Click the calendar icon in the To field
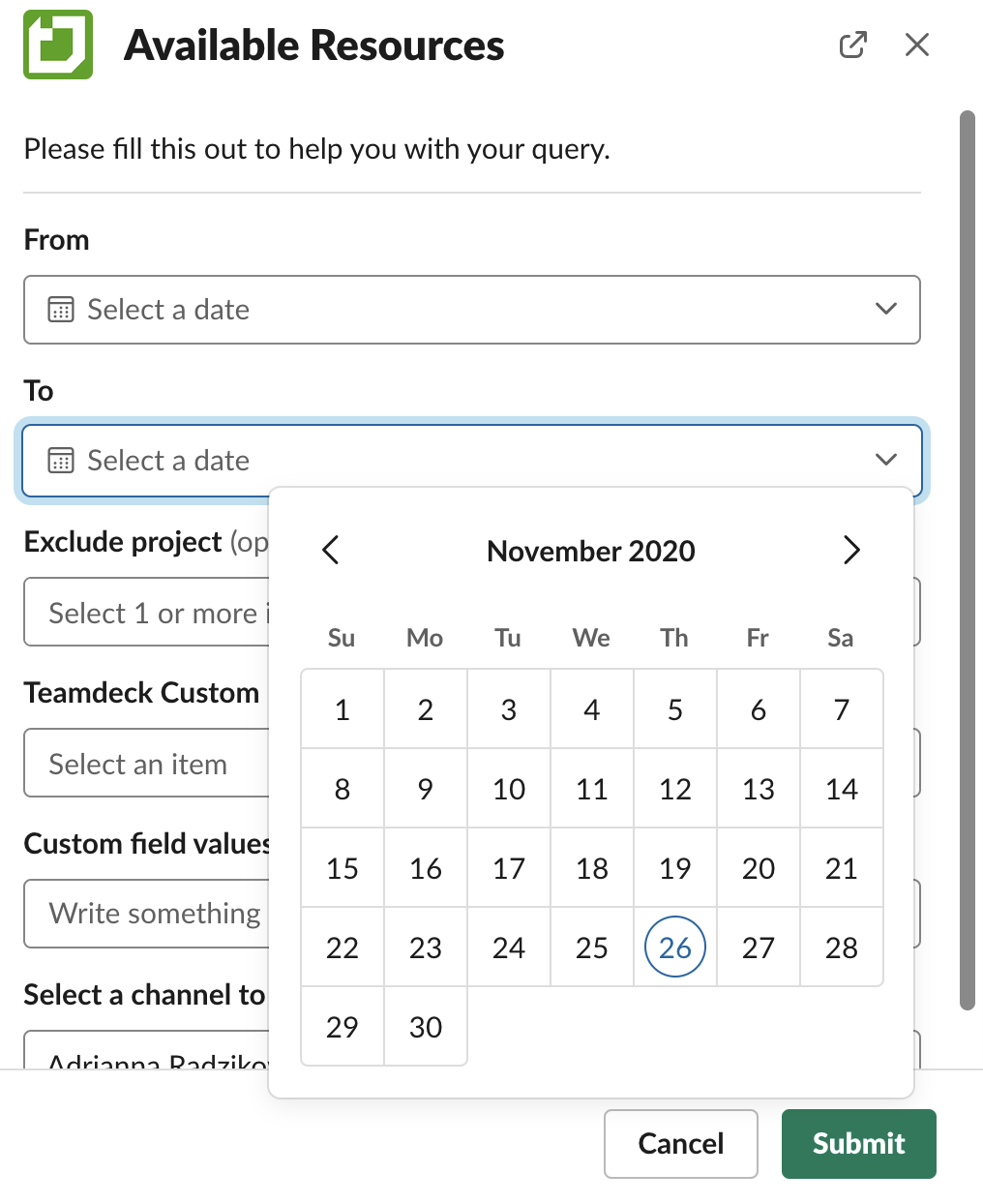The width and height of the screenshot is (983, 1204). (61, 460)
